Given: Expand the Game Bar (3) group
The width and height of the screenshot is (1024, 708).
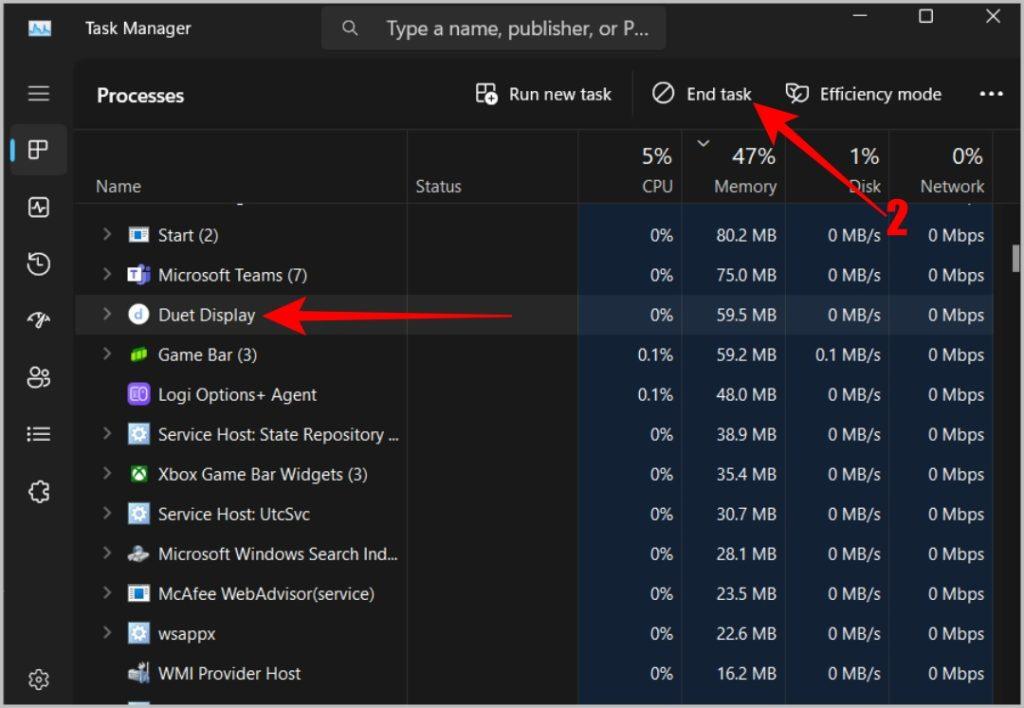Looking at the screenshot, I should [x=106, y=353].
